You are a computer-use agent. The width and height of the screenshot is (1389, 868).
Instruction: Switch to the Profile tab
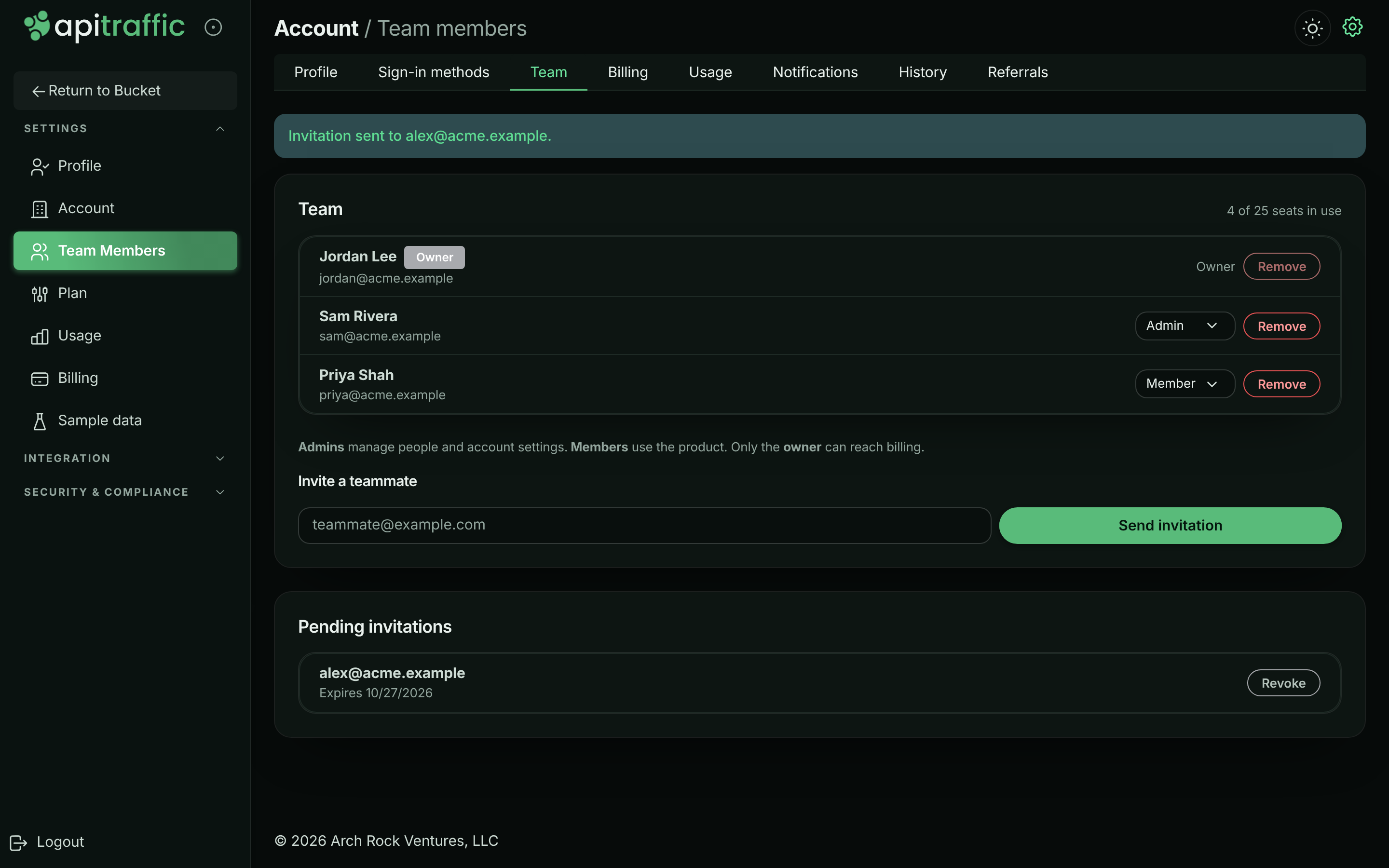pyautogui.click(x=316, y=72)
